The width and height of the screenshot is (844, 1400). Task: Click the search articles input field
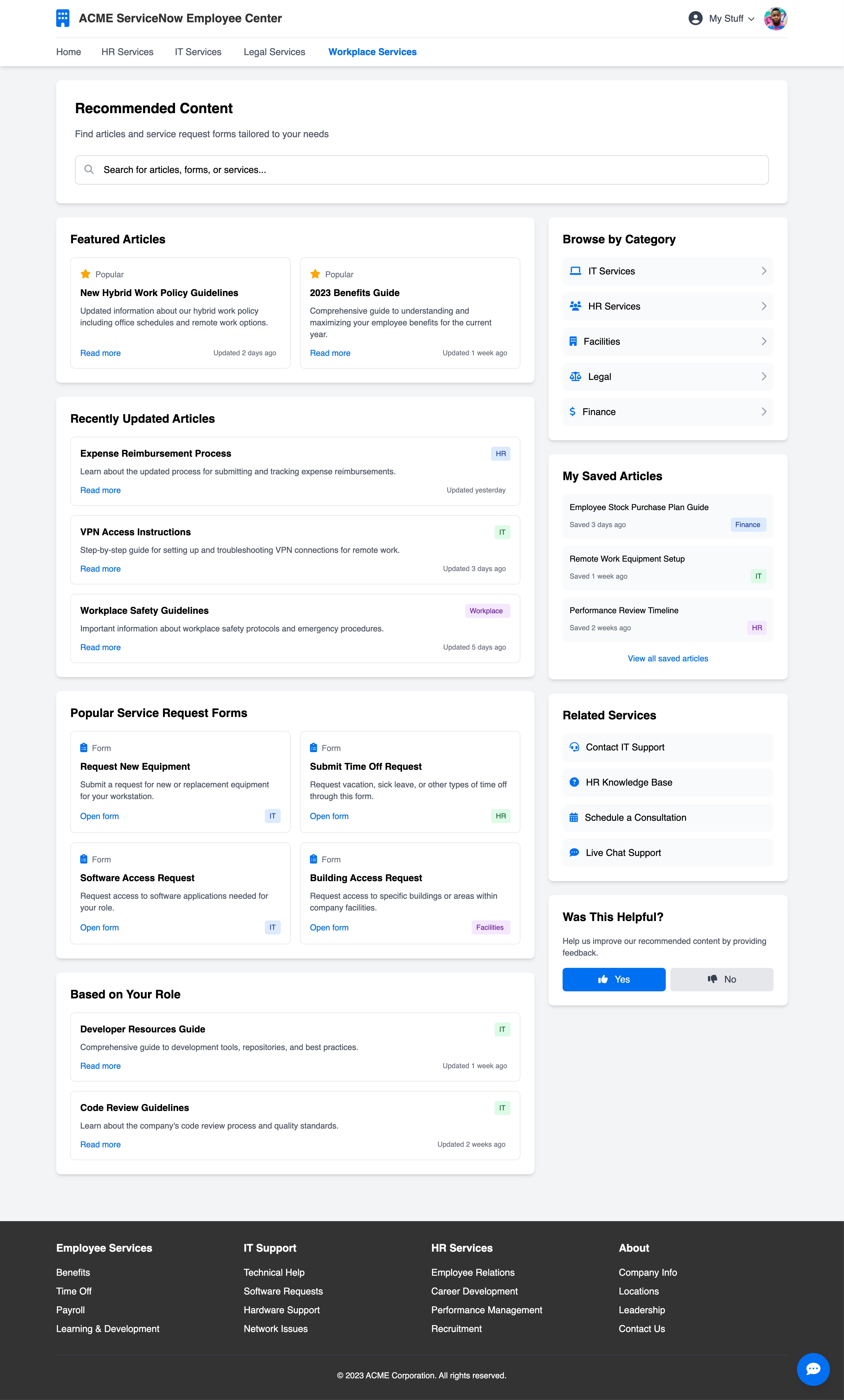pos(421,169)
